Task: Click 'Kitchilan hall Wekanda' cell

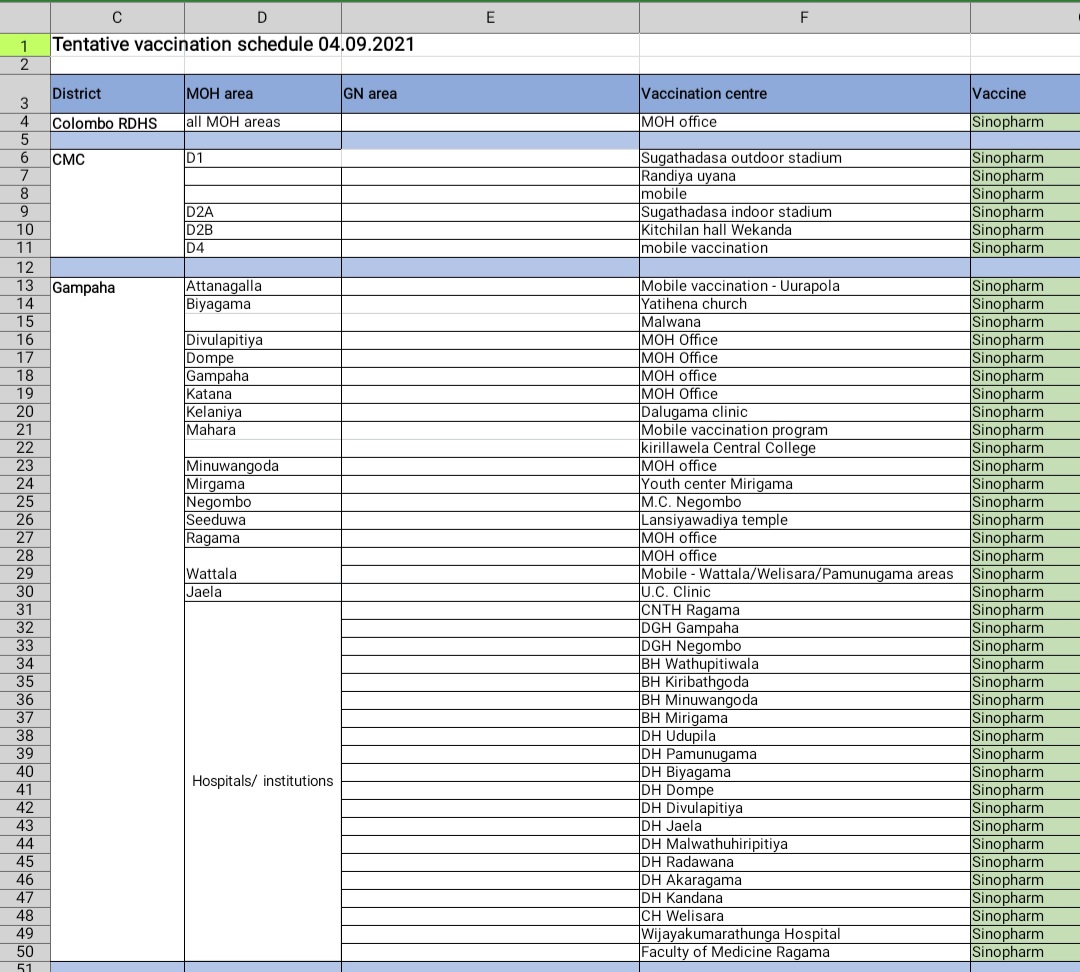Action: point(804,230)
